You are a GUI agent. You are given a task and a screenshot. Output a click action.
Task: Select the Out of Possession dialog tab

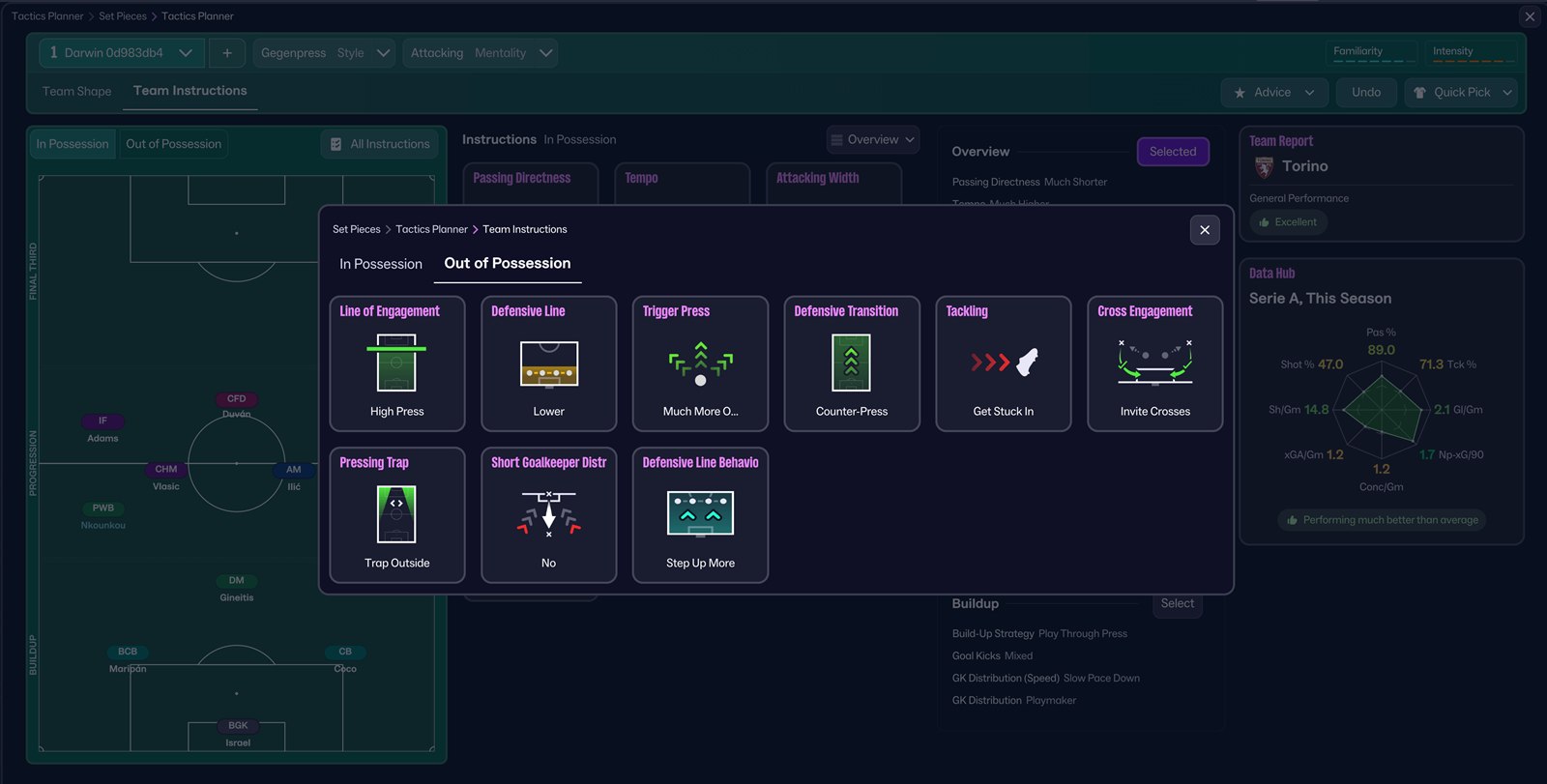click(508, 263)
